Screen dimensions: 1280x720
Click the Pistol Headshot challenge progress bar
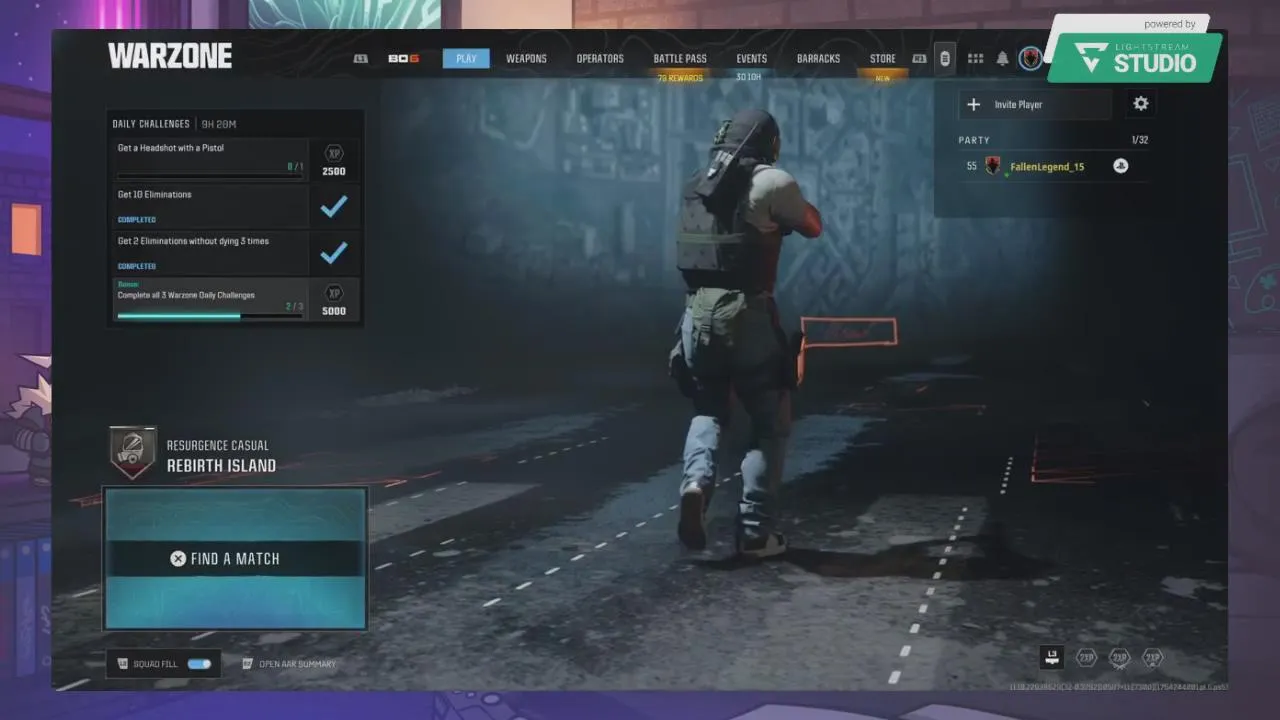pos(210,177)
